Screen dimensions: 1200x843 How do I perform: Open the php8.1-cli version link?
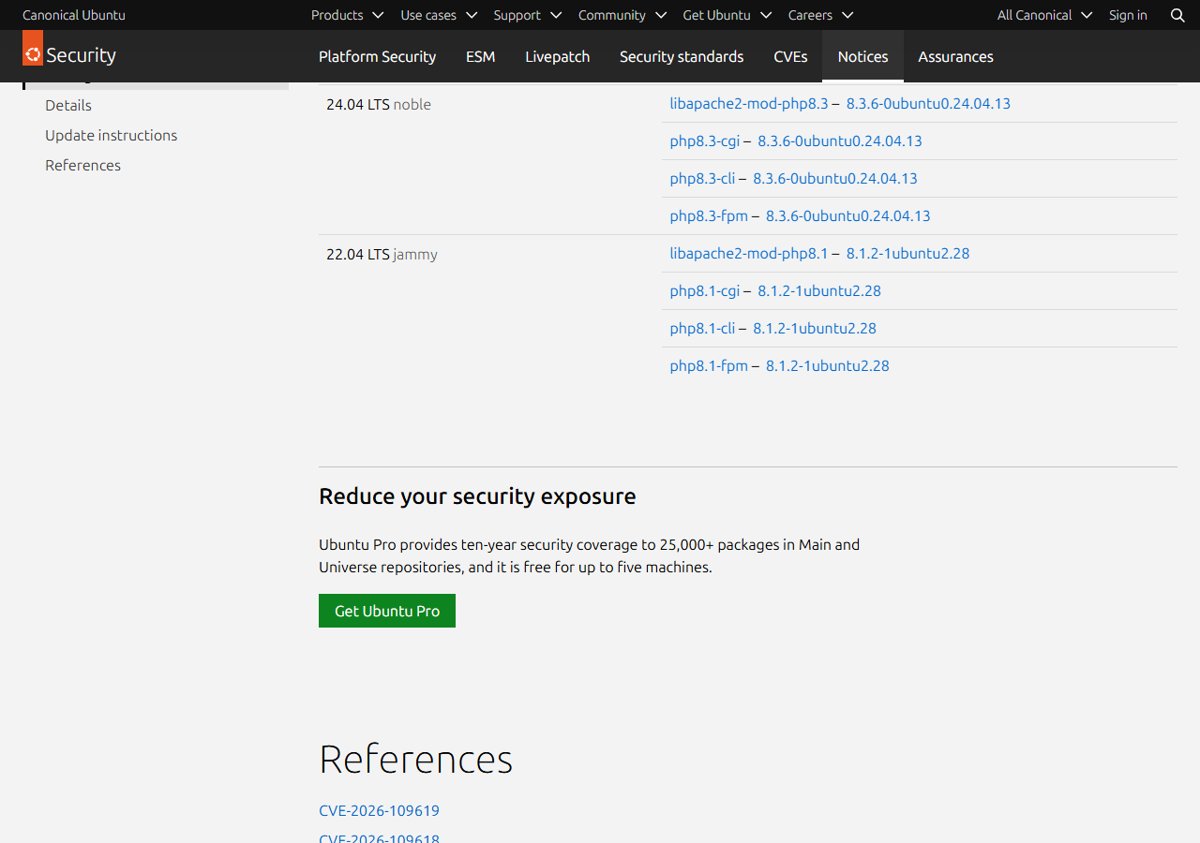814,328
